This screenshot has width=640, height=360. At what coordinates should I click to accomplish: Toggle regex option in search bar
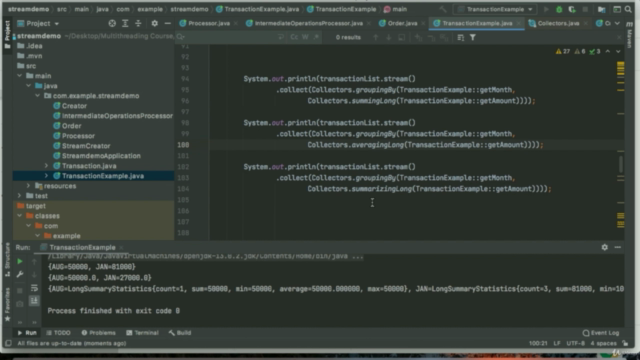pyautogui.click(x=316, y=37)
